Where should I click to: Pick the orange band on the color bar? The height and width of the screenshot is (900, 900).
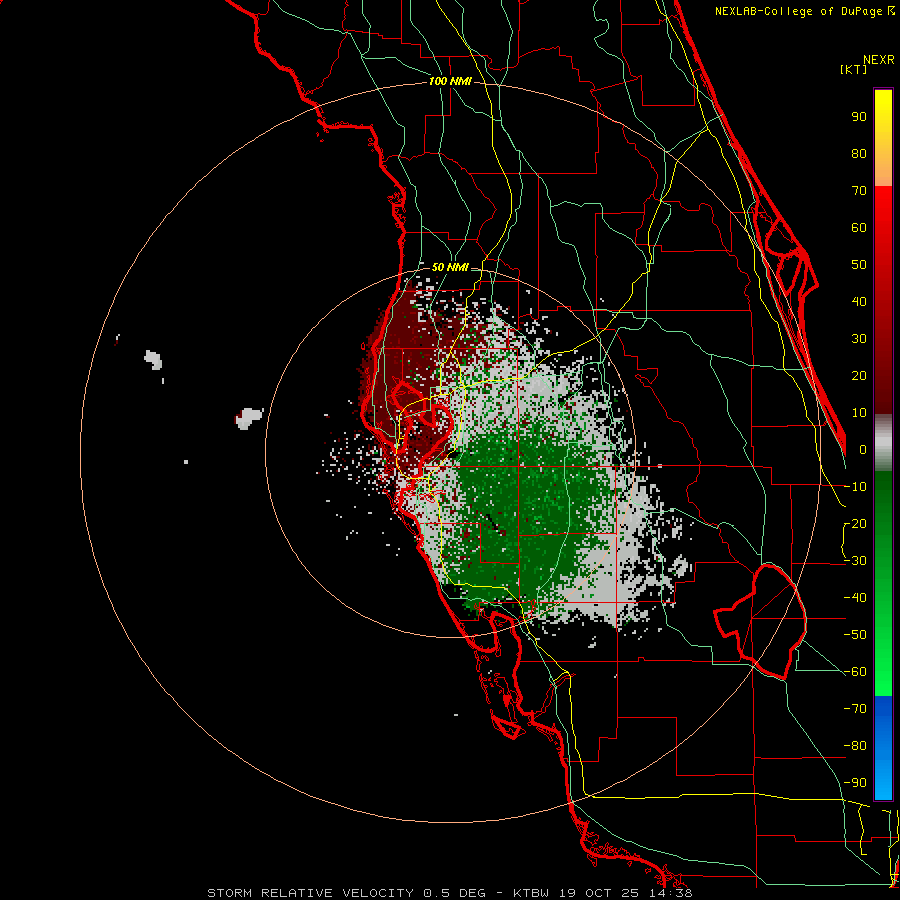(883, 168)
